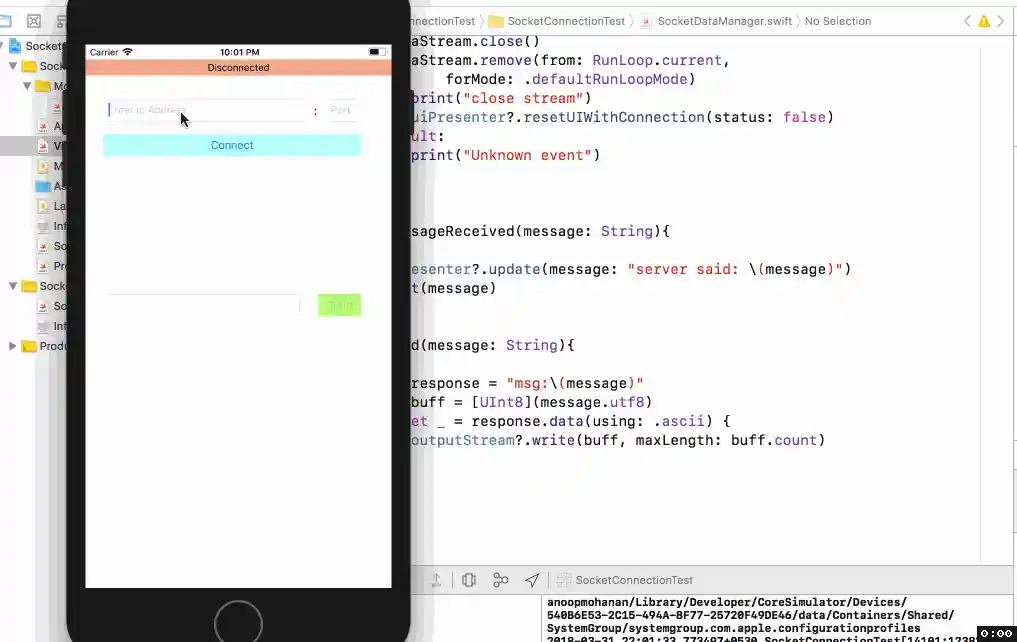Screen dimensions: 1017x642
Task: Click the Enter IP Address field
Action: (x=205, y=111)
